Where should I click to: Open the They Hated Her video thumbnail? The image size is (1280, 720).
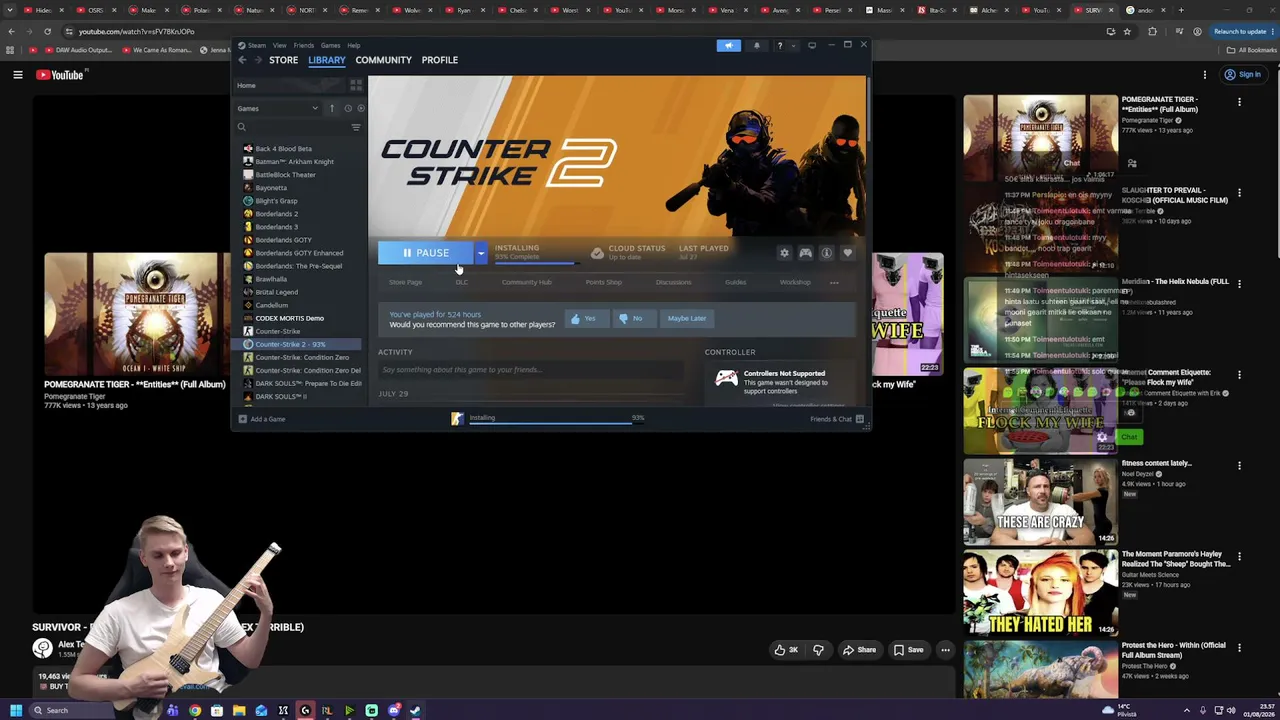click(x=1041, y=592)
